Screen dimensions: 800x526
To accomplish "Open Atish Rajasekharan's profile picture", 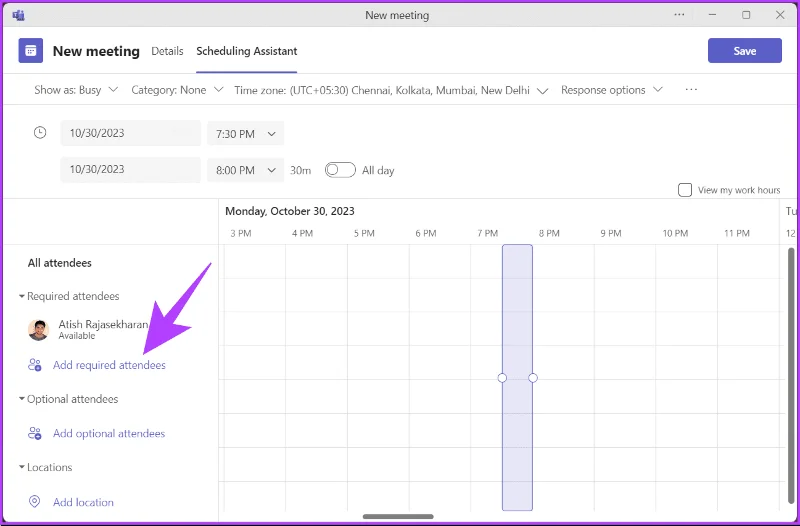I will pyautogui.click(x=38, y=330).
